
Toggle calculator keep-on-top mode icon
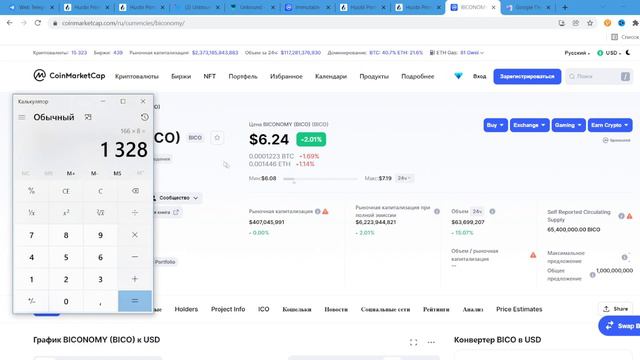click(88, 118)
